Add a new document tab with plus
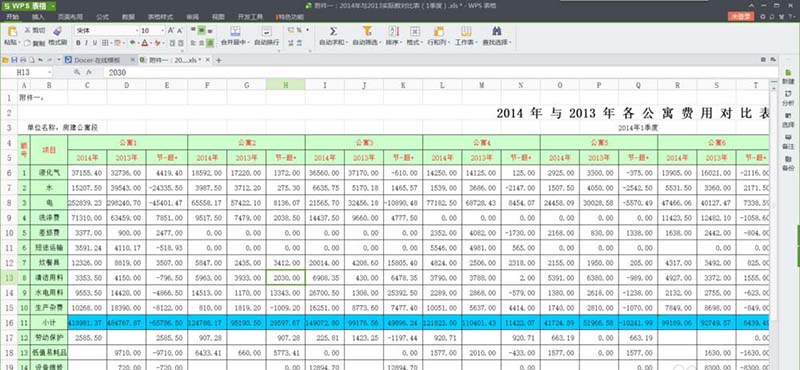The image size is (800, 370). 219,60
